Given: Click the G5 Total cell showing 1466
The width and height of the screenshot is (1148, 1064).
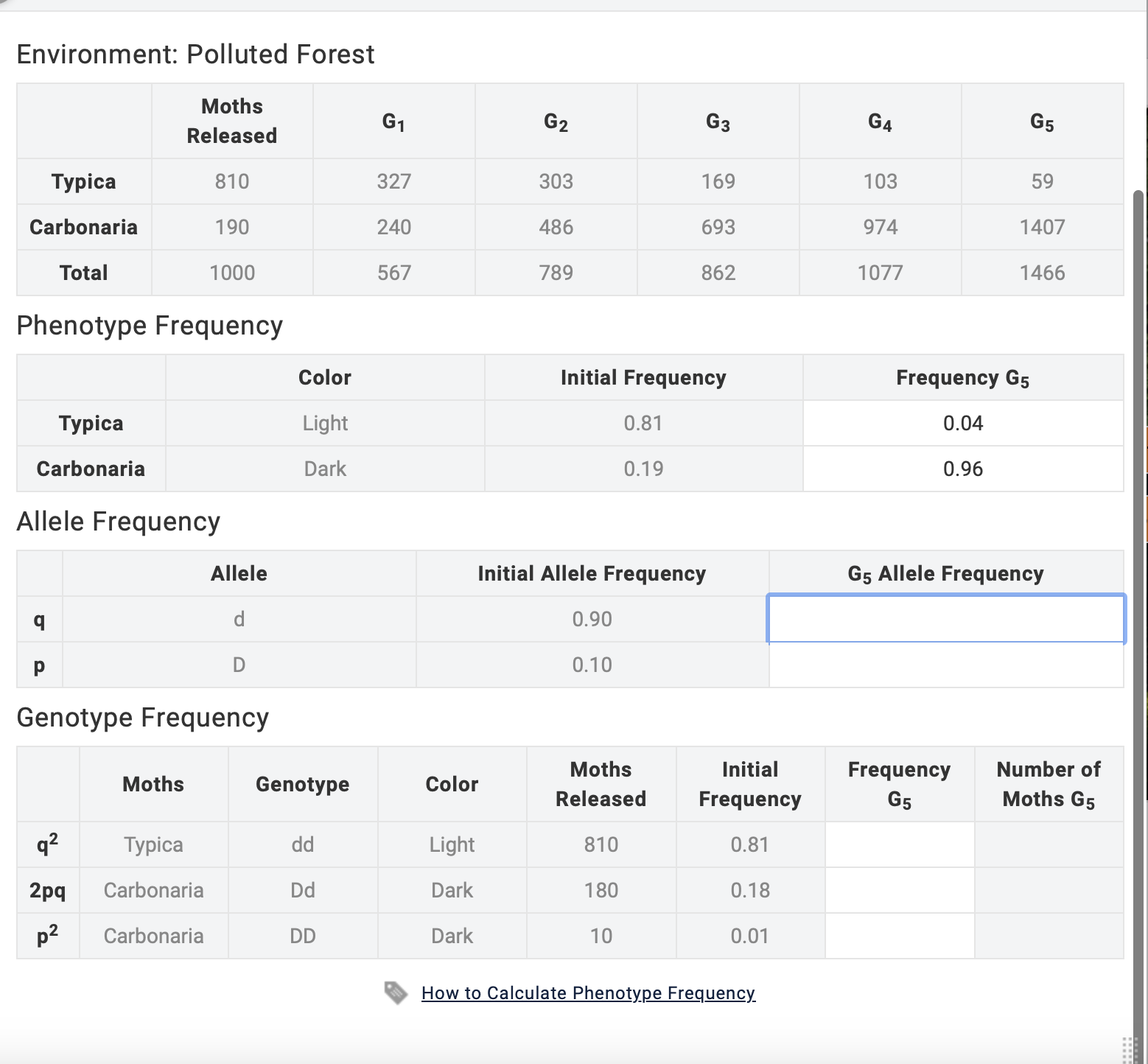Looking at the screenshot, I should (1042, 273).
